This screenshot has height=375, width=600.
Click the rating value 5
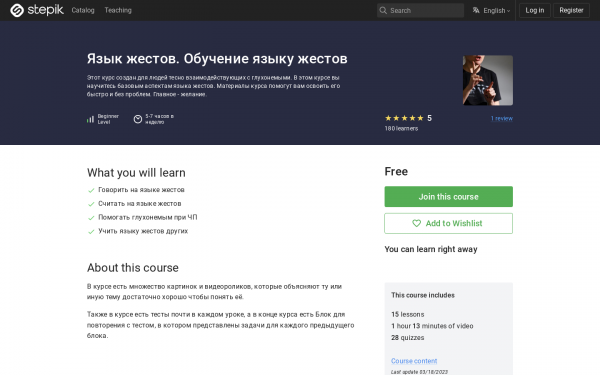(429, 118)
